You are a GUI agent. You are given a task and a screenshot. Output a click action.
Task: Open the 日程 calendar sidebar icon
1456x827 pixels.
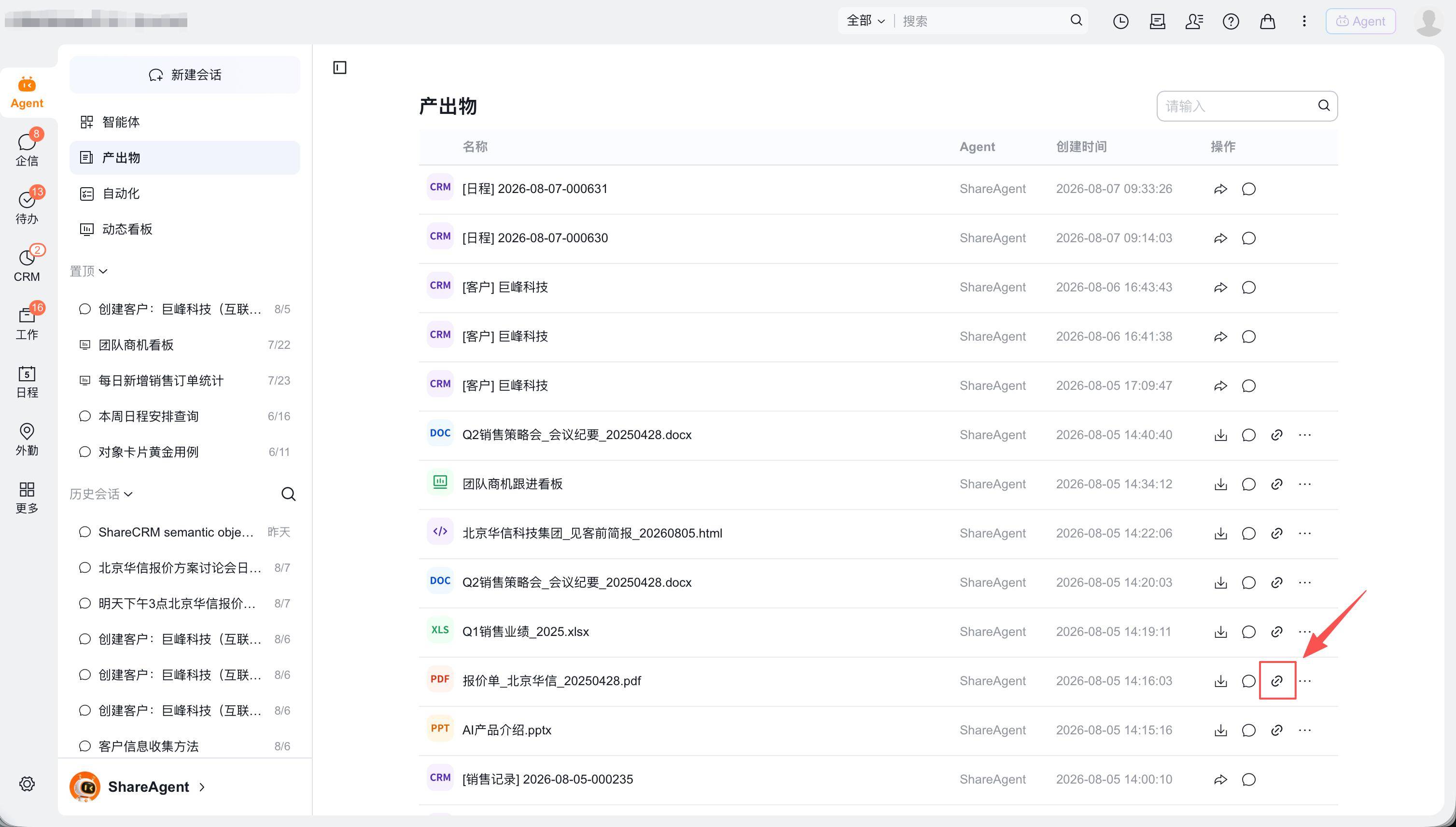pyautogui.click(x=27, y=381)
